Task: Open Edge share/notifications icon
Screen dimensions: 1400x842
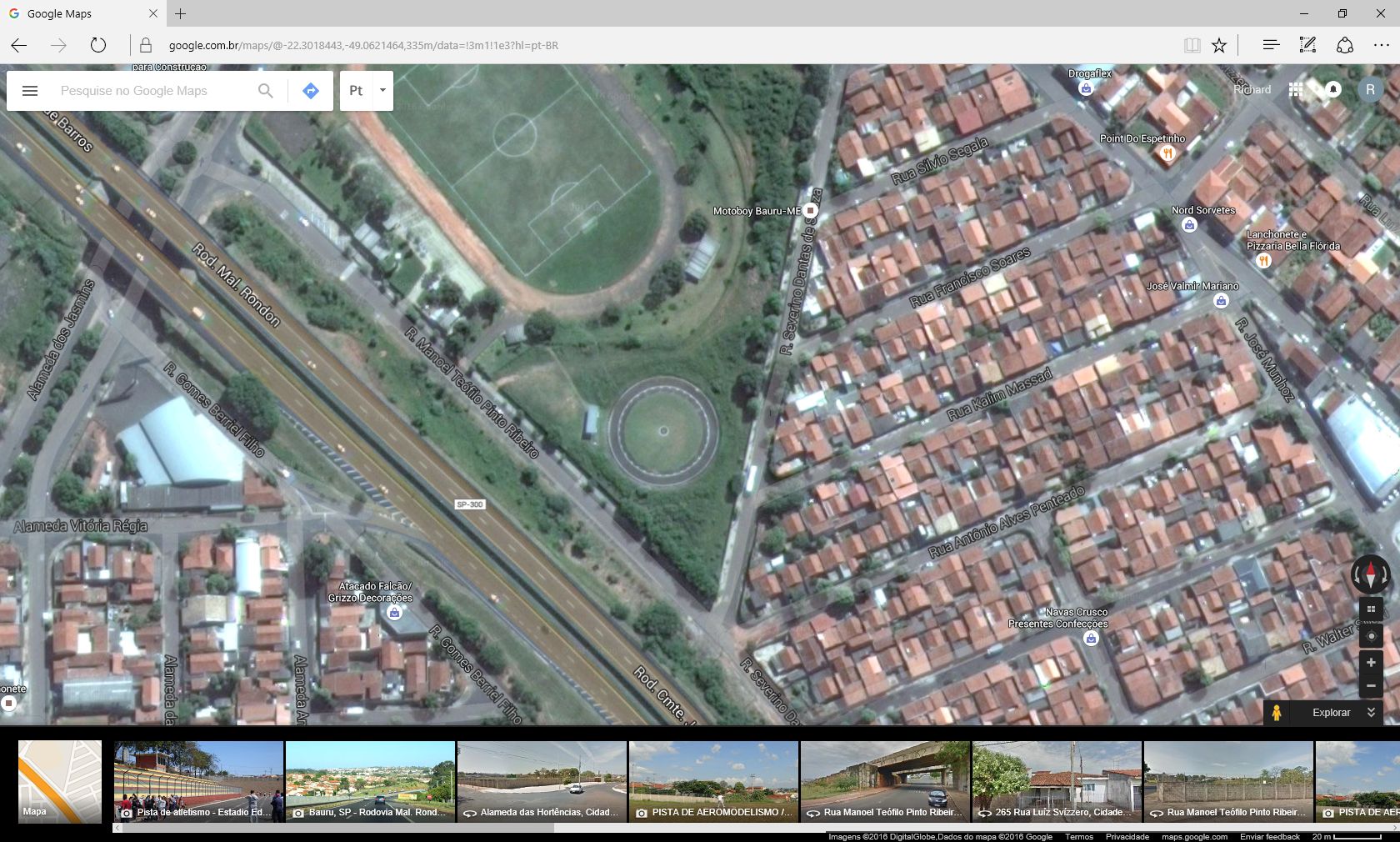Action: [x=1344, y=45]
